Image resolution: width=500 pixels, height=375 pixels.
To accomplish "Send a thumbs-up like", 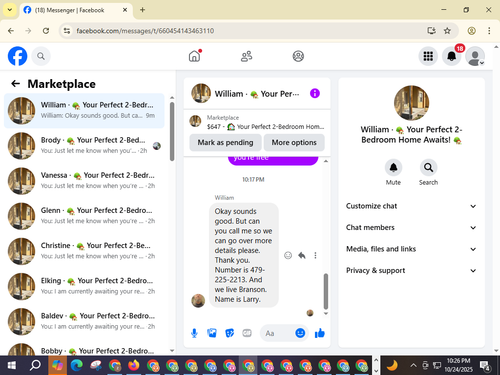I will [320, 333].
